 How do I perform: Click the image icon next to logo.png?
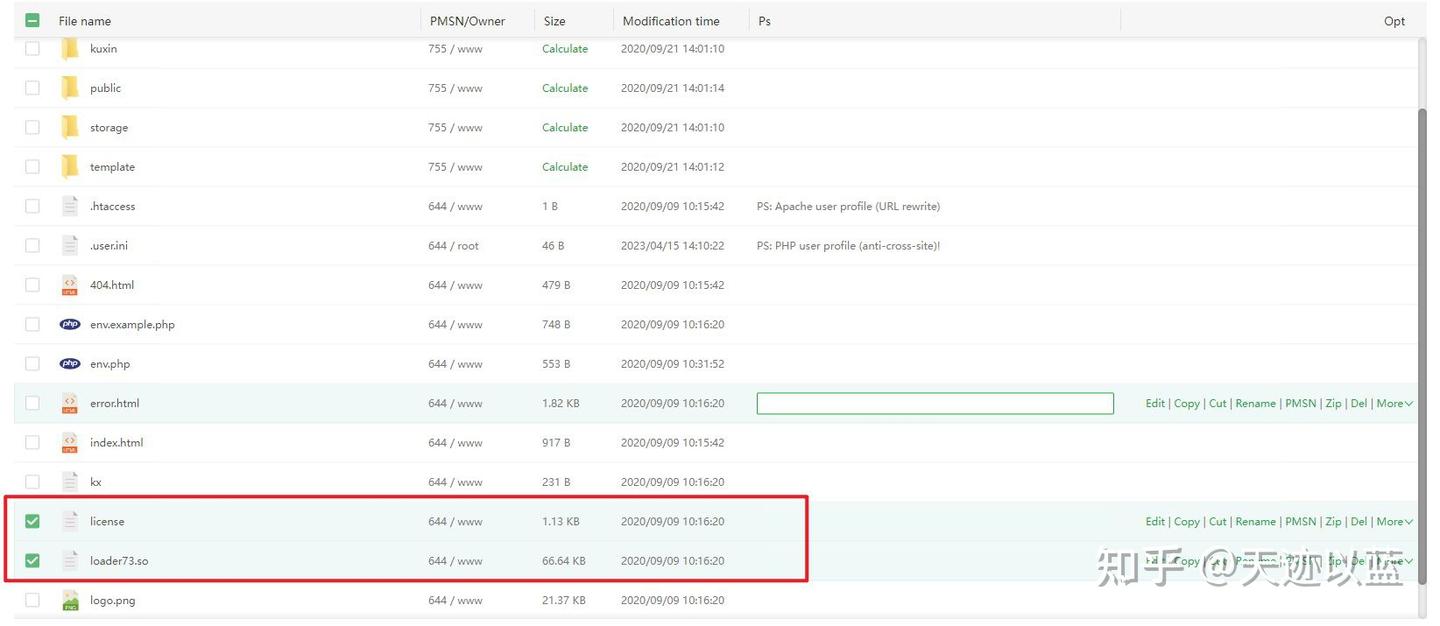coord(69,600)
